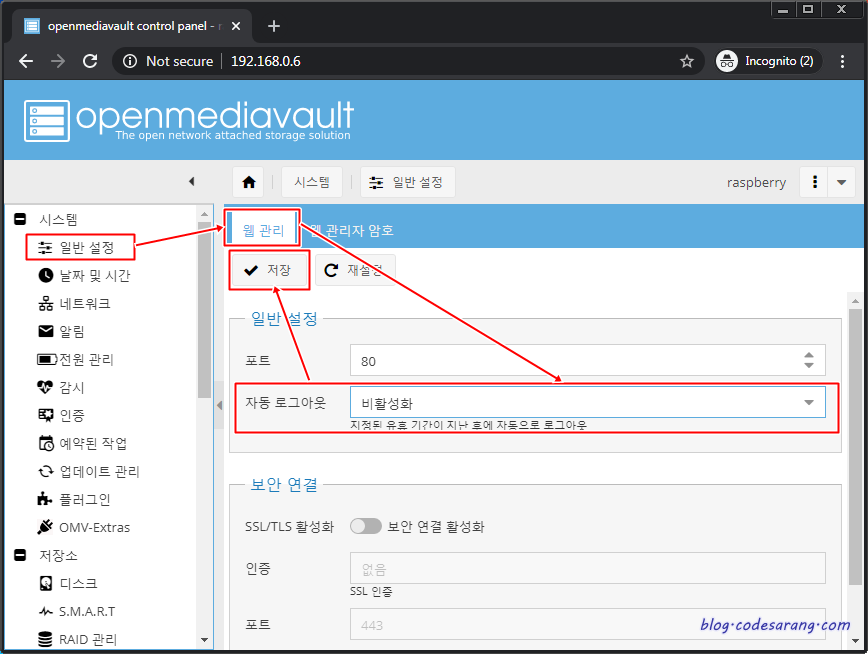This screenshot has width=868, height=654.
Task: Click browser back button
Action: 26,61
